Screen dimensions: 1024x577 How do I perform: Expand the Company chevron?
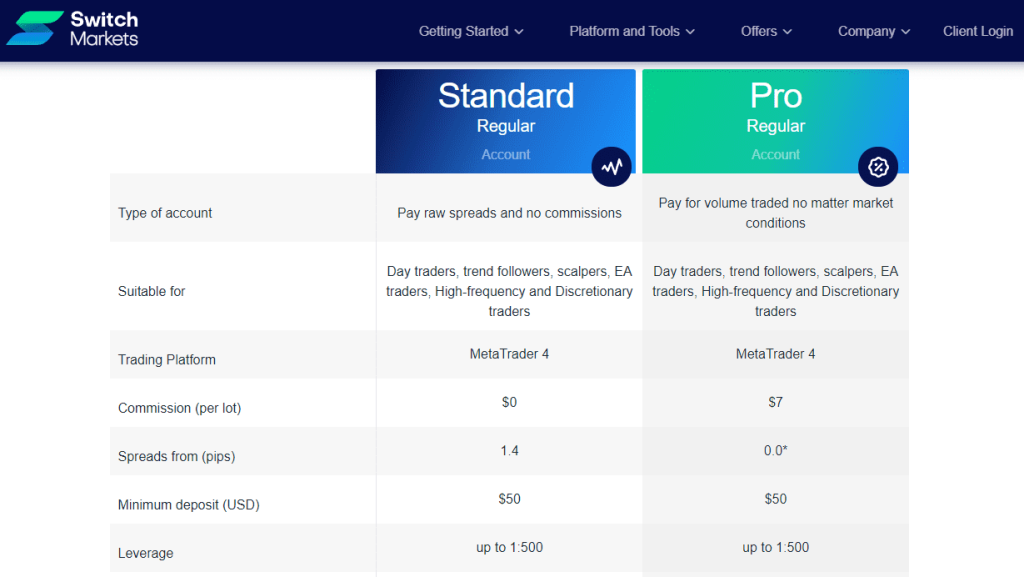[905, 31]
